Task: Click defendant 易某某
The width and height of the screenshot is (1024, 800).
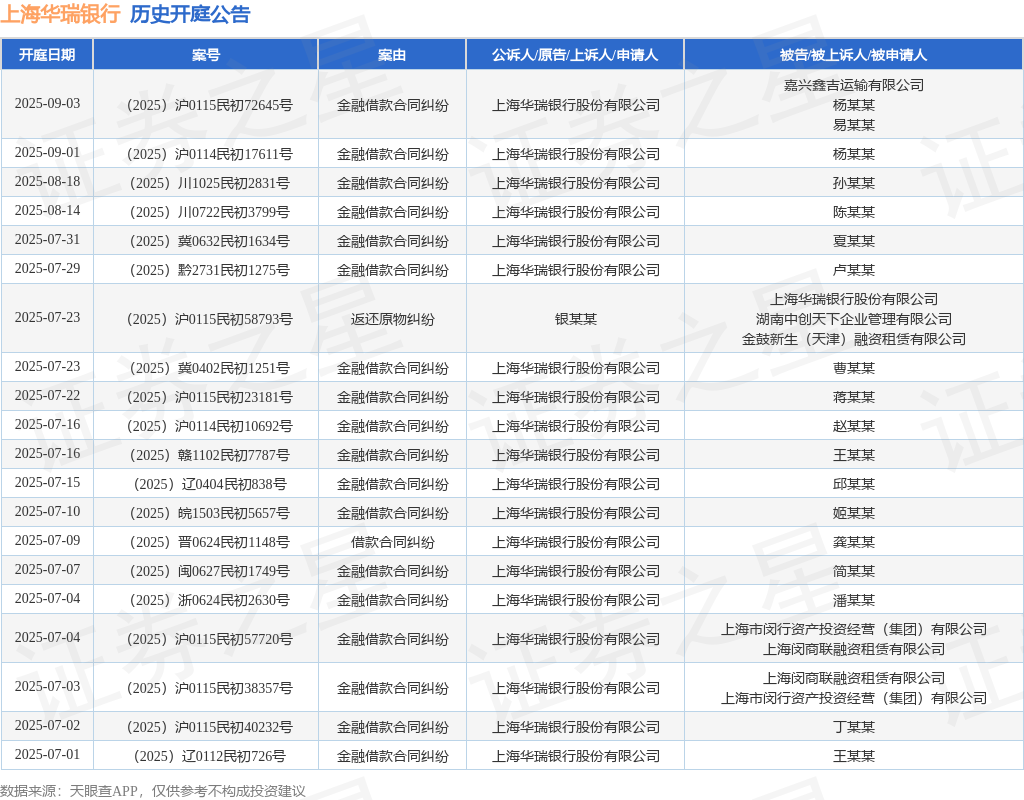Action: tap(854, 125)
